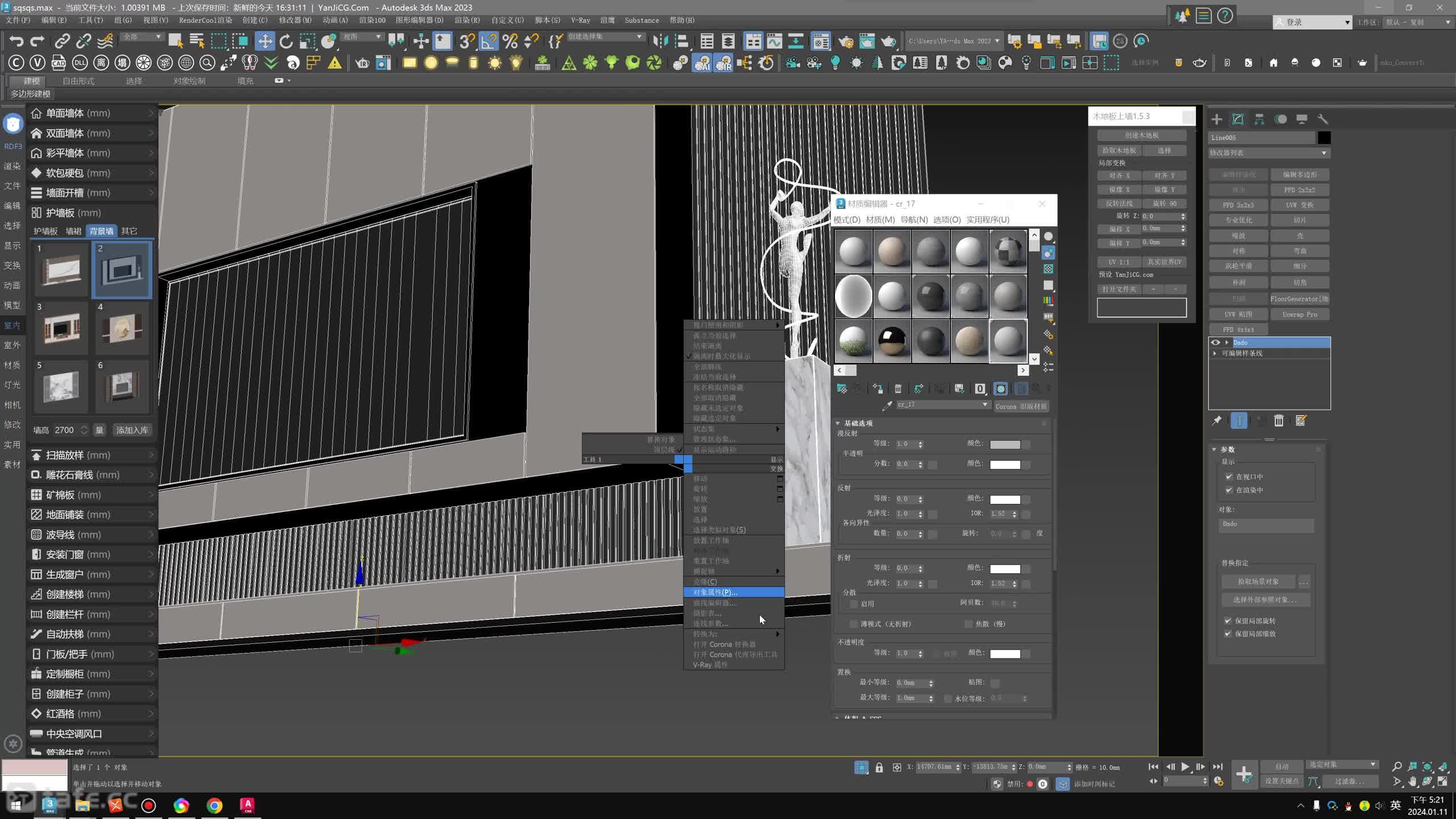The image size is (1456, 819).
Task: Choose 对象属性(P)... in the context menu
Action: pos(734,592)
